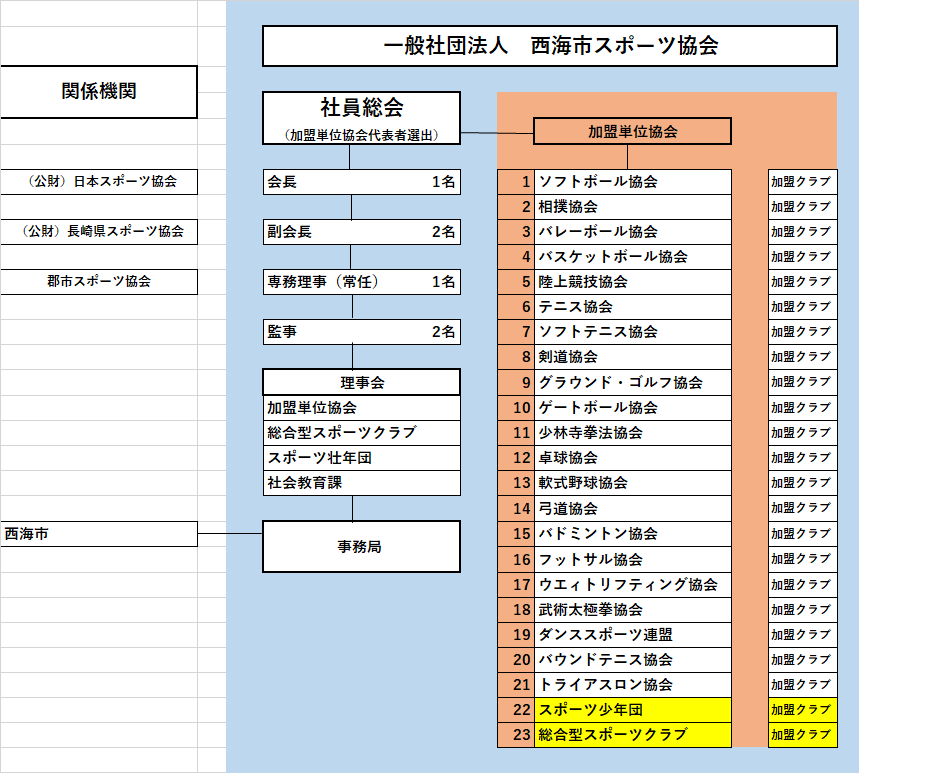Viewport: 946px width, 773px height.
Task: Click the フットサル協会 cell
Action: 633,559
